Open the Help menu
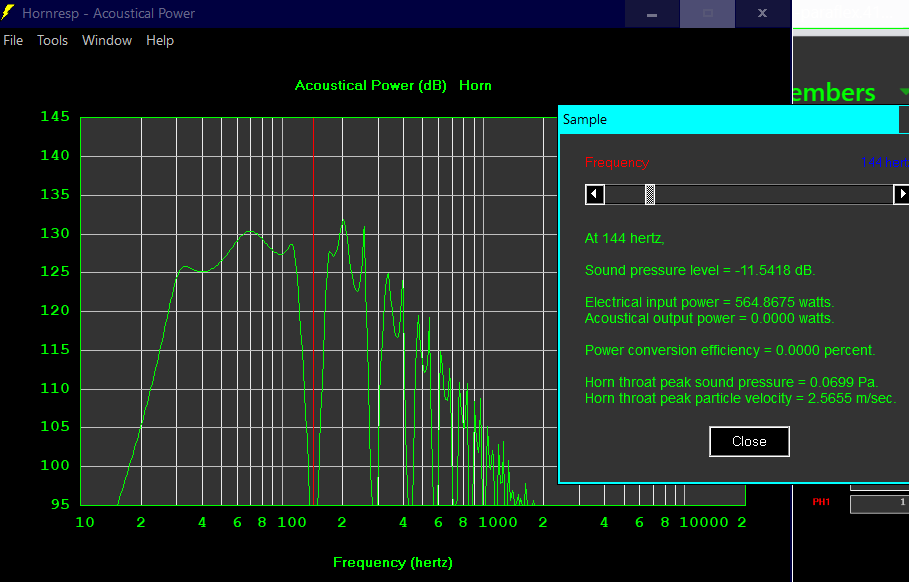This screenshot has height=582, width=909. click(159, 41)
